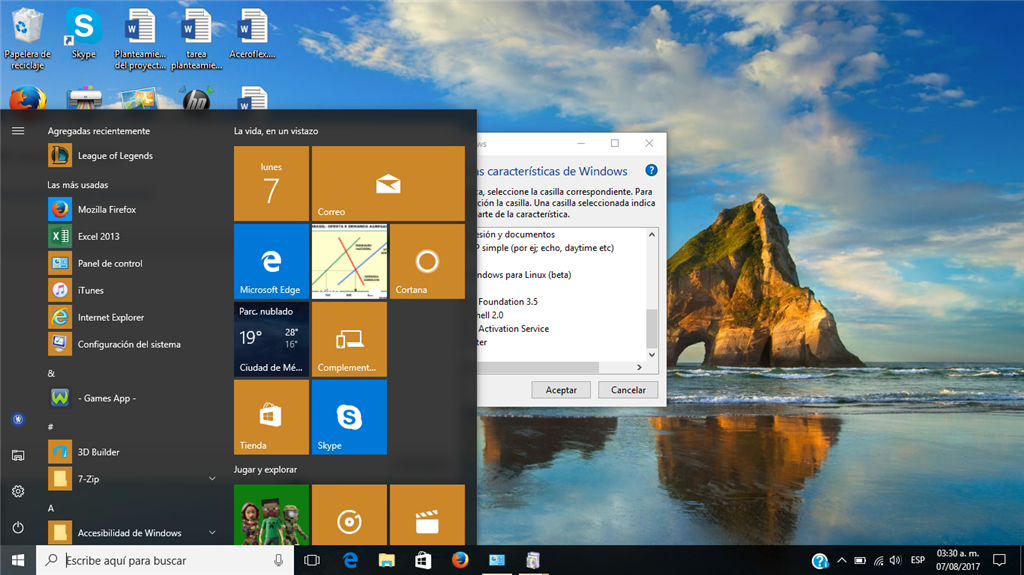Click Cancelar in Windows features dialog
Image resolution: width=1024 pixels, height=575 pixels.
click(628, 390)
